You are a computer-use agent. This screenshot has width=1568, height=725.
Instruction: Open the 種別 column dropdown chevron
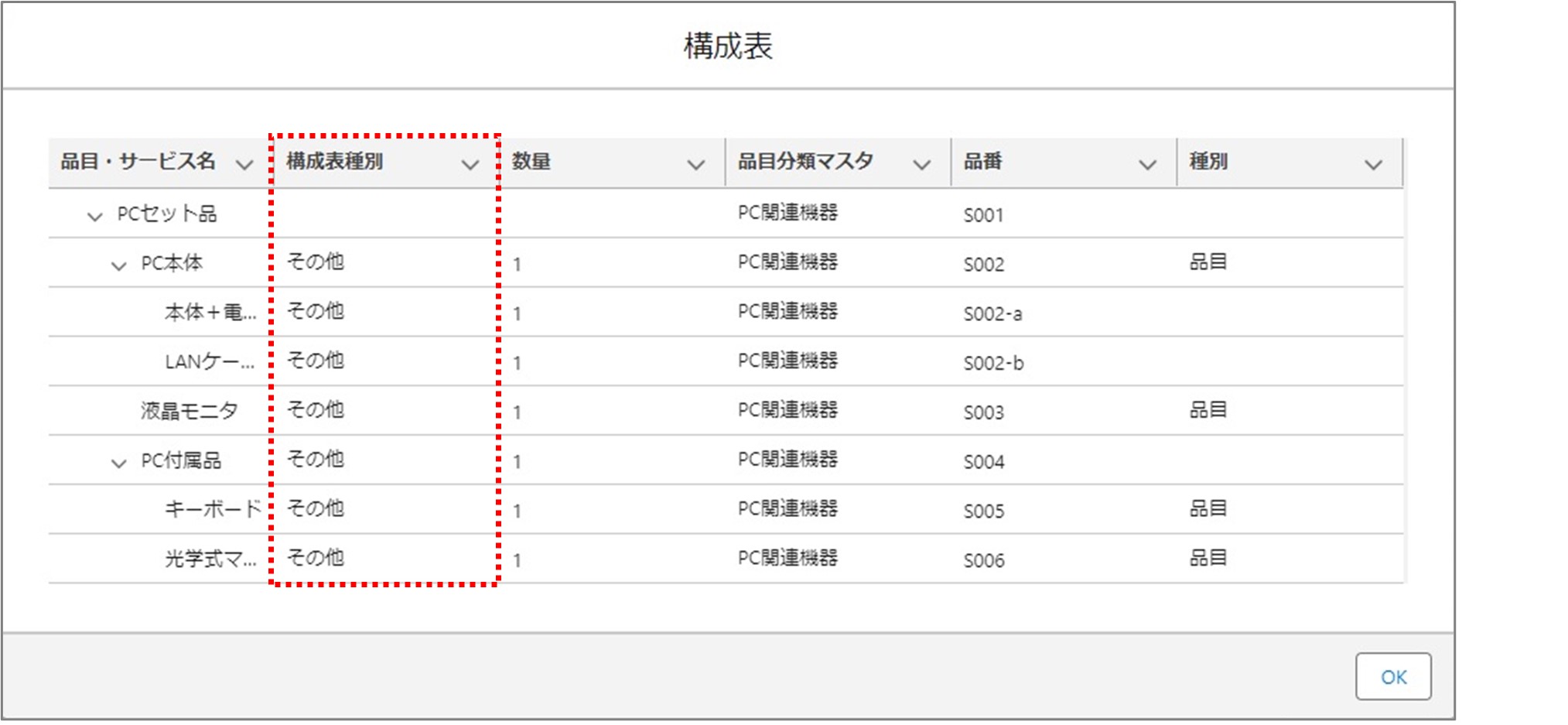click(1373, 164)
